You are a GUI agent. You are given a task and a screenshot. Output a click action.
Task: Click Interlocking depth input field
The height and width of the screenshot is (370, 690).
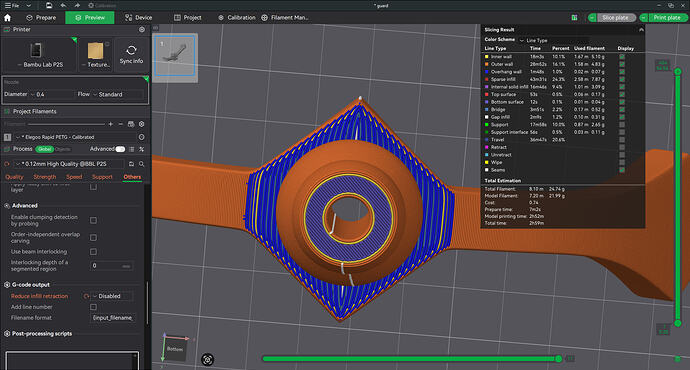pos(112,266)
